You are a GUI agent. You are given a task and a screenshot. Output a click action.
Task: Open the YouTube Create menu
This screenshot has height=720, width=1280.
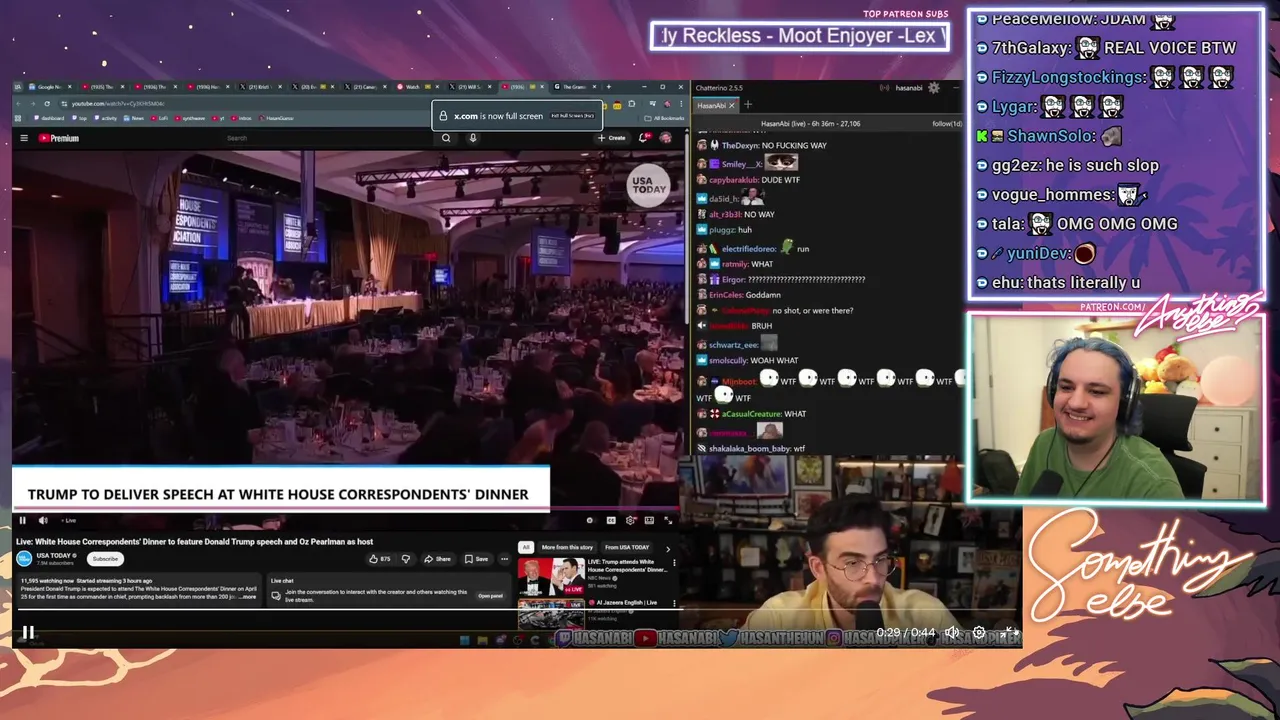pos(612,138)
